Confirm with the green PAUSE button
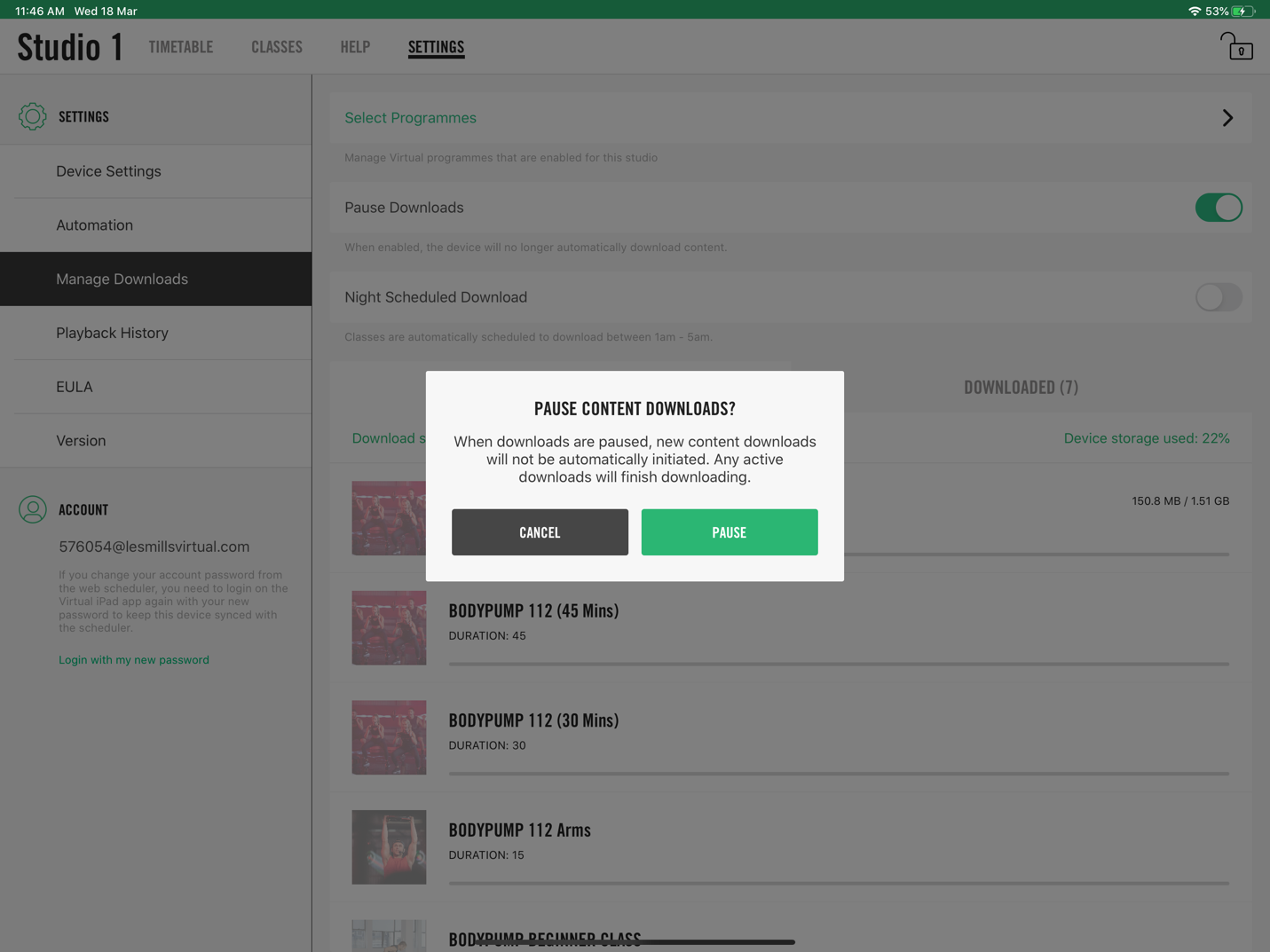 coord(730,532)
